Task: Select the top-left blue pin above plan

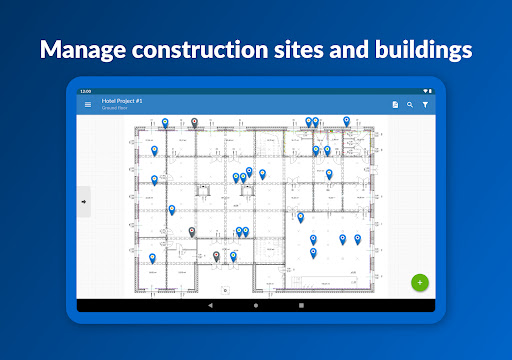Action: 165,123
